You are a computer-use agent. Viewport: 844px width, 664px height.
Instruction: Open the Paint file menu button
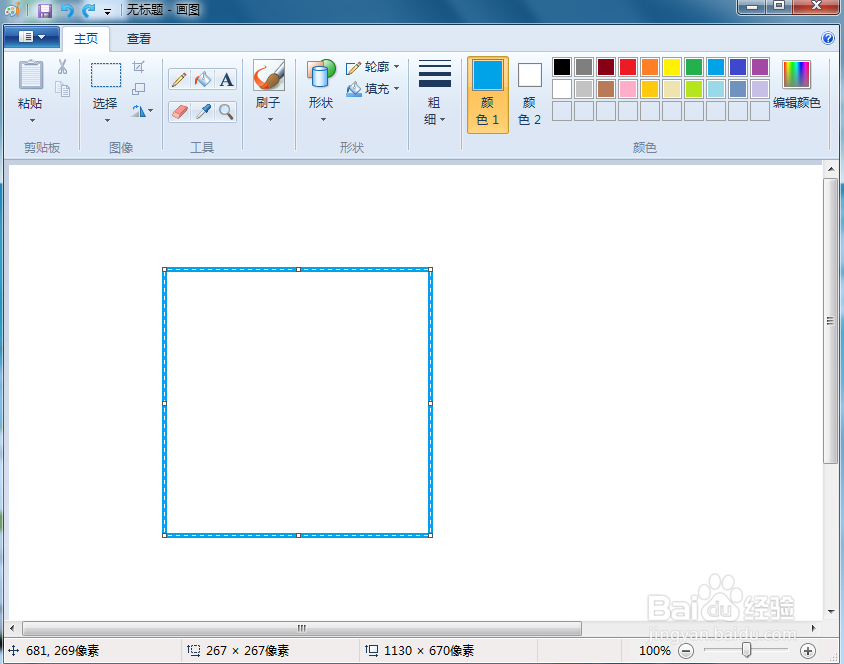32,37
